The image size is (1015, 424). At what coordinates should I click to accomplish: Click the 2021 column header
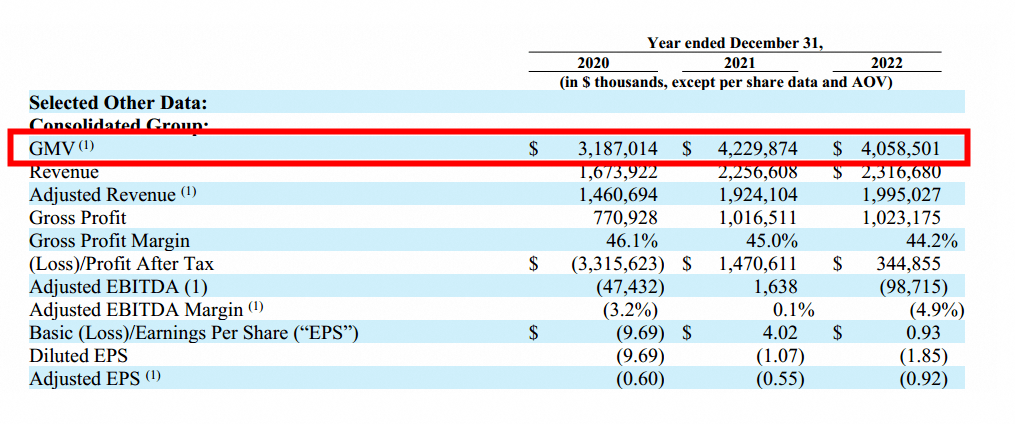point(738,63)
